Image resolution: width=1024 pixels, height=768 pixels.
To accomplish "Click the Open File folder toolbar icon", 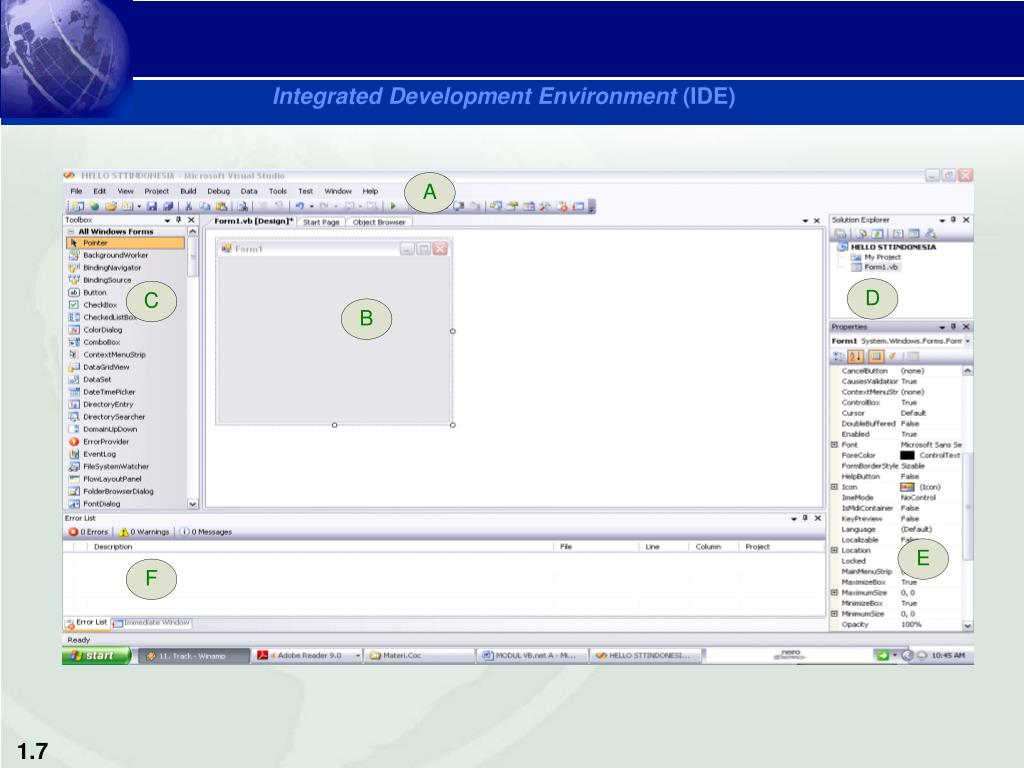I will coord(110,206).
